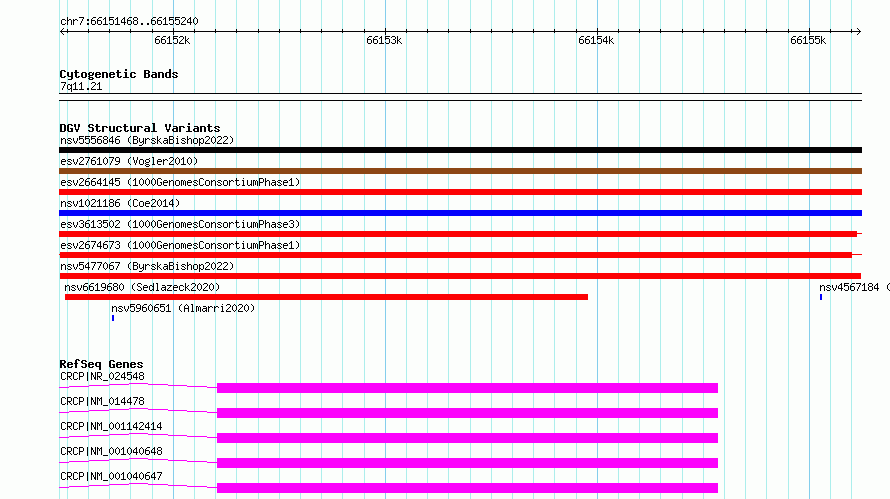890x499 pixels.
Task: Click the magenta CRCP NM_001040647 exon bar
Action: pos(467,488)
